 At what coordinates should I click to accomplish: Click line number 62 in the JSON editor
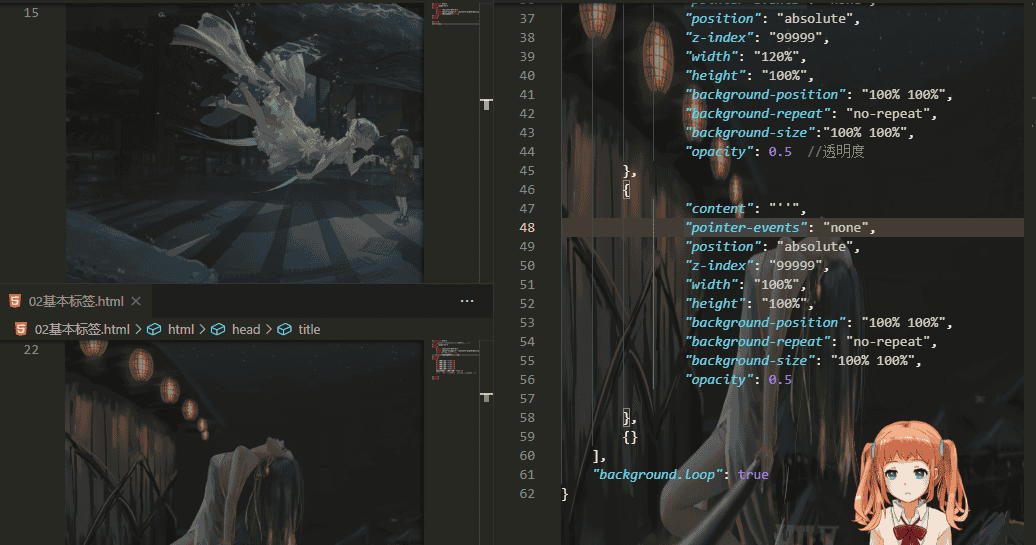point(527,493)
